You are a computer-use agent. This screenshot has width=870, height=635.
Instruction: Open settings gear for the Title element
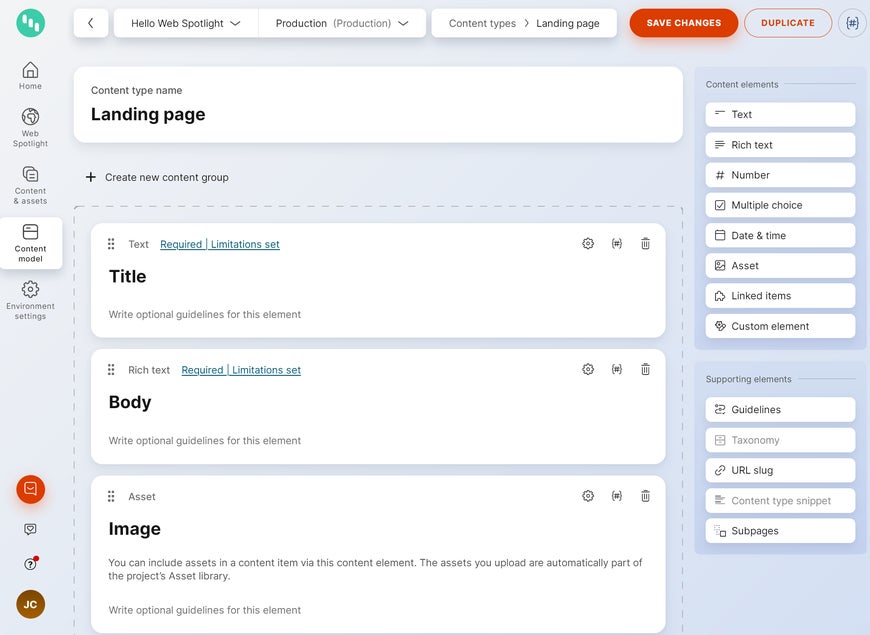tap(588, 243)
